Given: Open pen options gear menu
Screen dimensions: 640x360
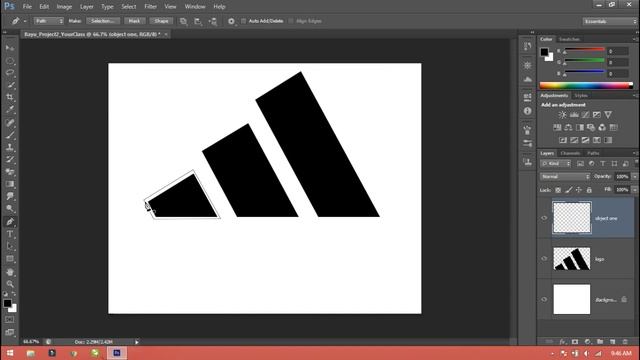Looking at the screenshot, I should [x=231, y=21].
